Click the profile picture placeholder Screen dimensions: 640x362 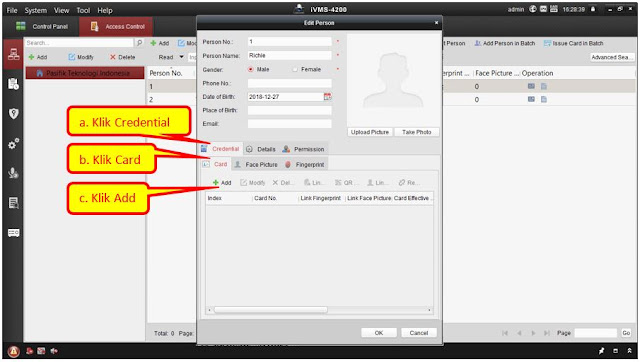(393, 80)
